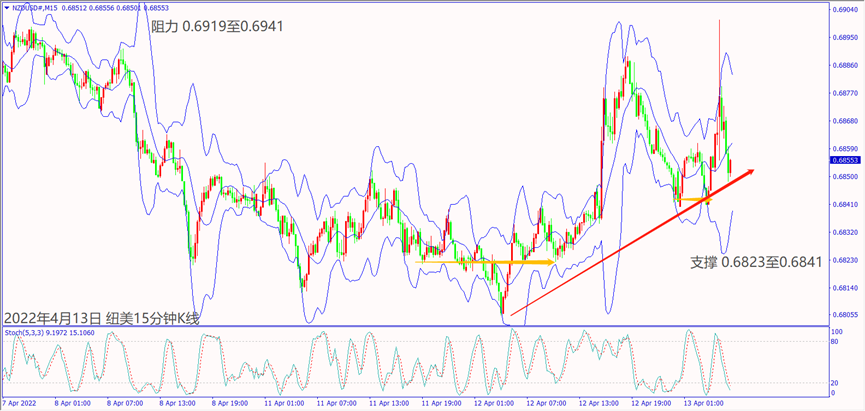The height and width of the screenshot is (411, 865).
Task: Select the resistance text 阻力 0.6919至0.6941
Action: click(x=217, y=26)
